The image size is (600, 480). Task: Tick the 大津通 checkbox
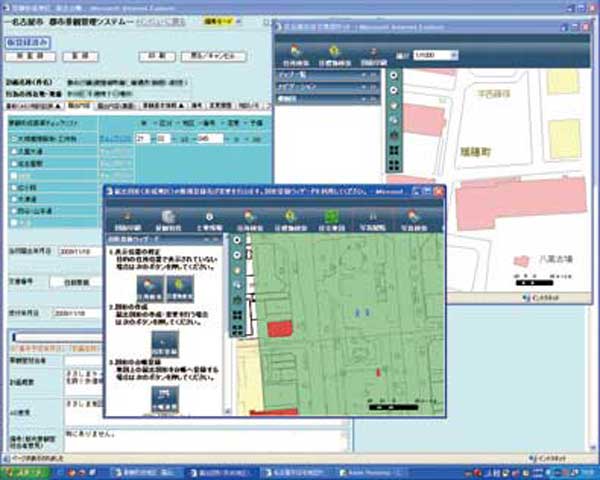click(14, 199)
